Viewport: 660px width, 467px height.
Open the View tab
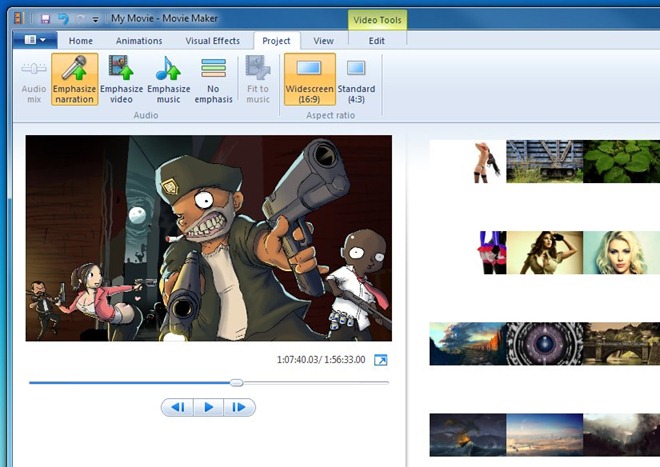[x=323, y=41]
